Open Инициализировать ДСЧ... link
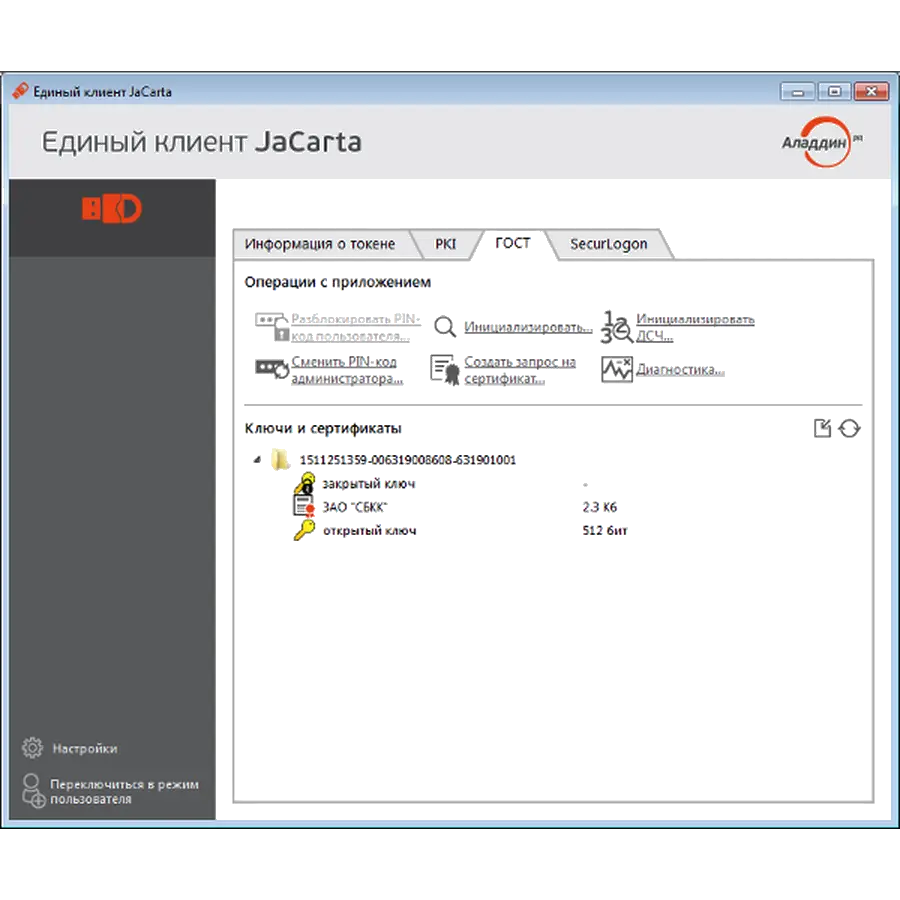Viewport: 900px width, 900px height. pyautogui.click(x=695, y=327)
